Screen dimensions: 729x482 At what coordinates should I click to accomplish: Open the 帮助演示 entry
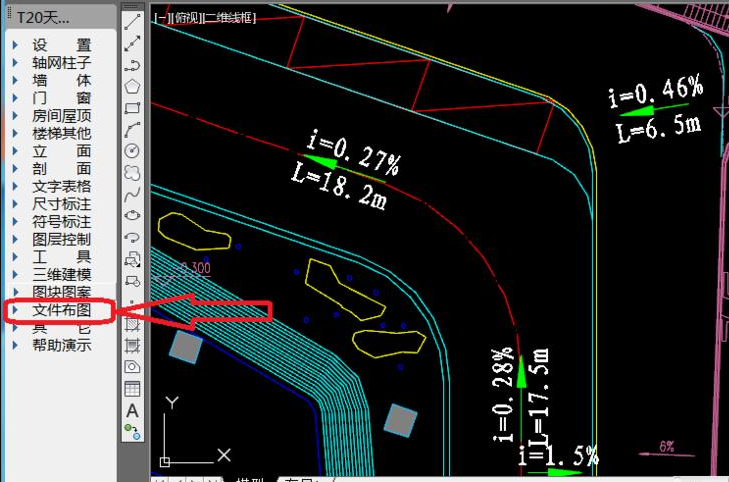tap(61, 345)
